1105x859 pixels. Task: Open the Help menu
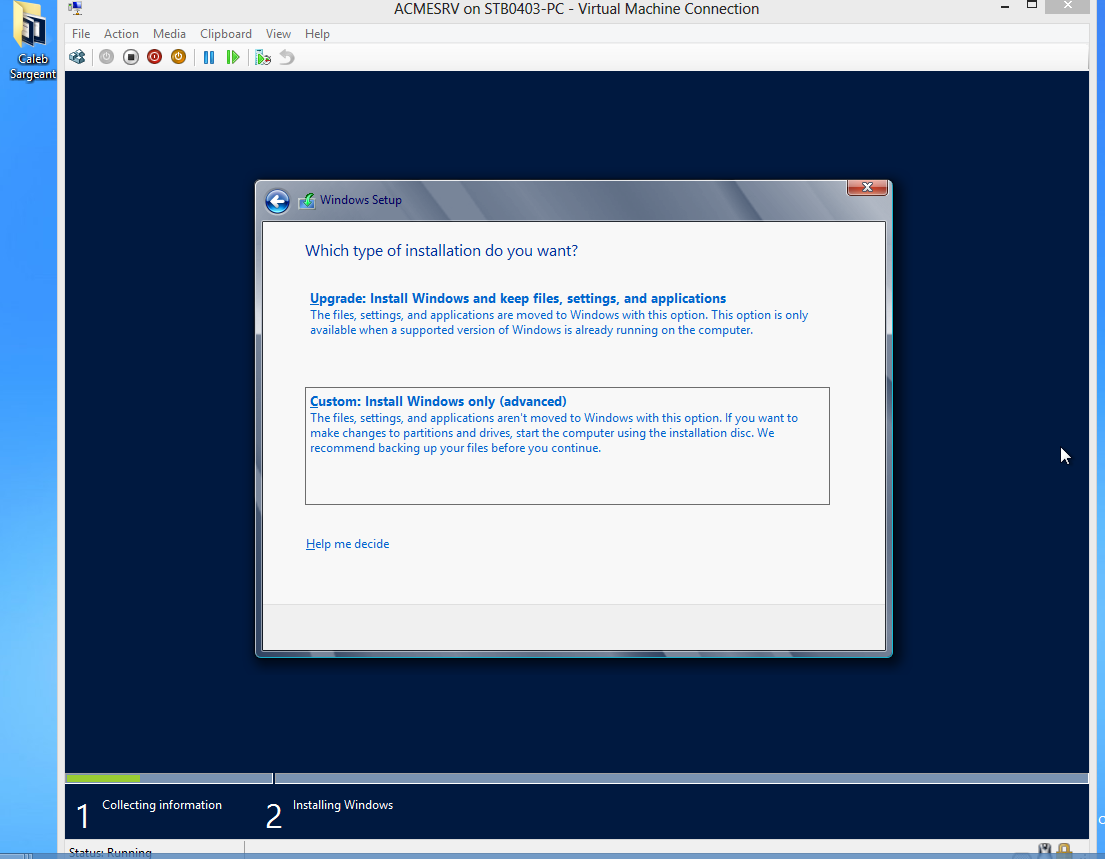(317, 34)
